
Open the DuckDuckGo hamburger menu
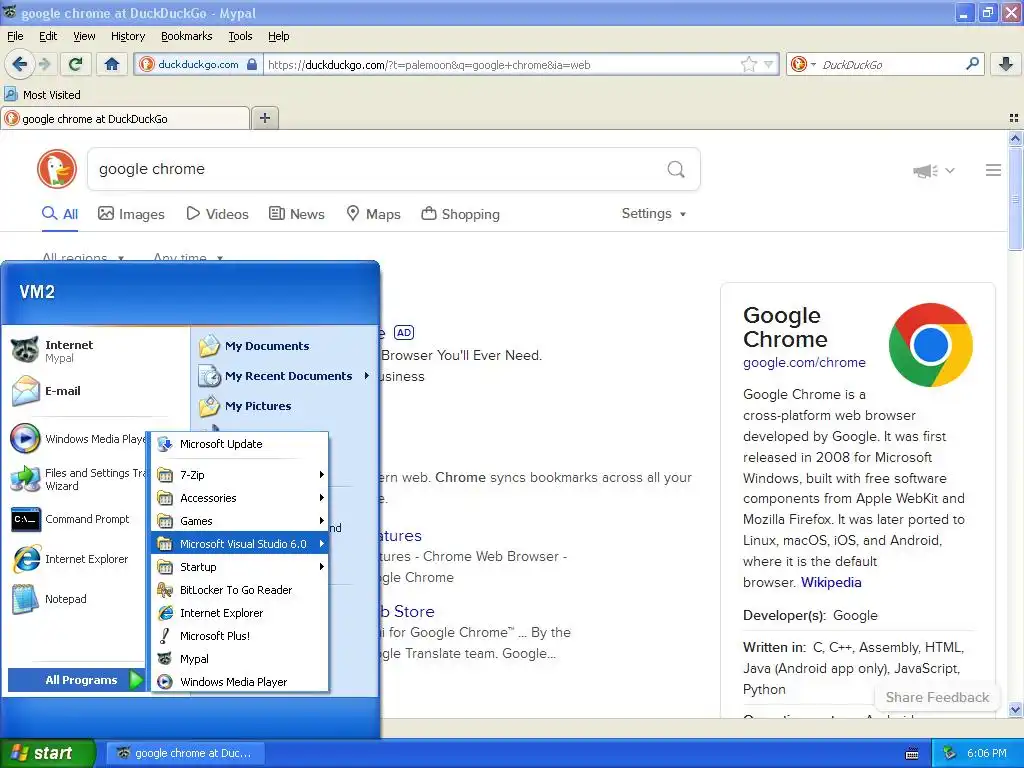(993, 170)
